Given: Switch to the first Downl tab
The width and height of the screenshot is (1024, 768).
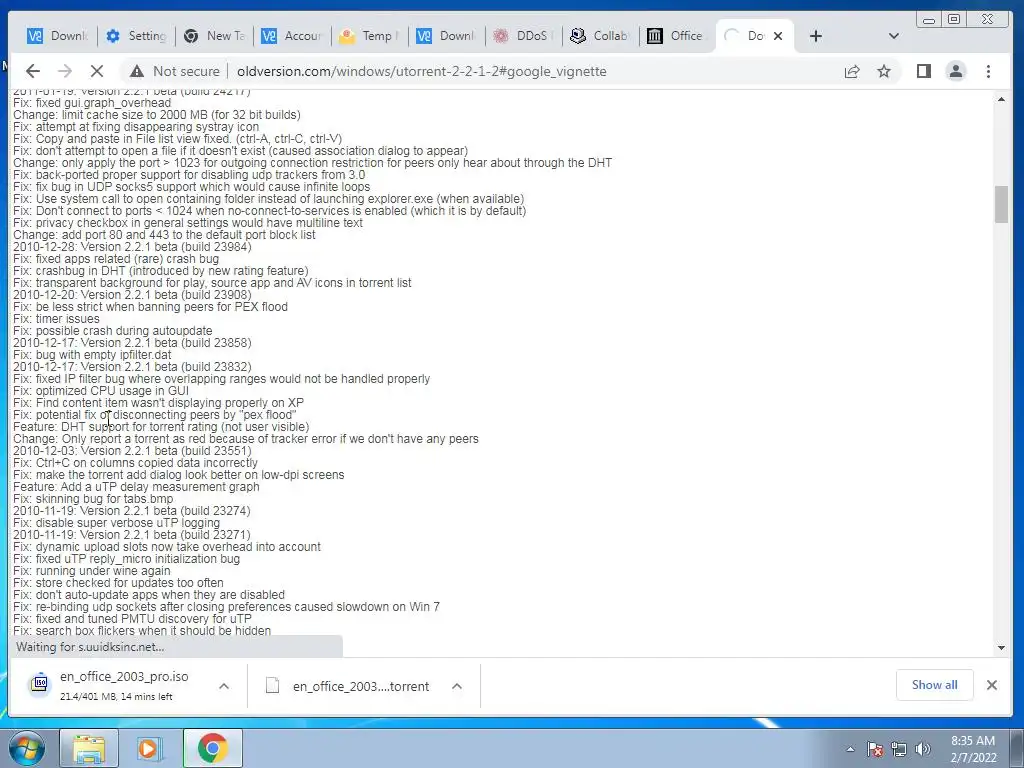Looking at the screenshot, I should [x=57, y=36].
